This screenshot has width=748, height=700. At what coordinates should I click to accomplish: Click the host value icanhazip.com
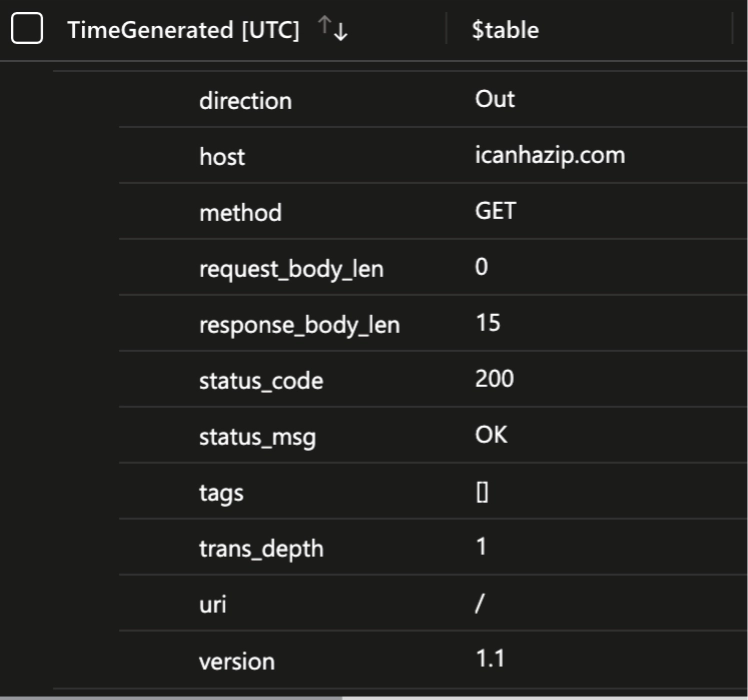click(x=550, y=155)
